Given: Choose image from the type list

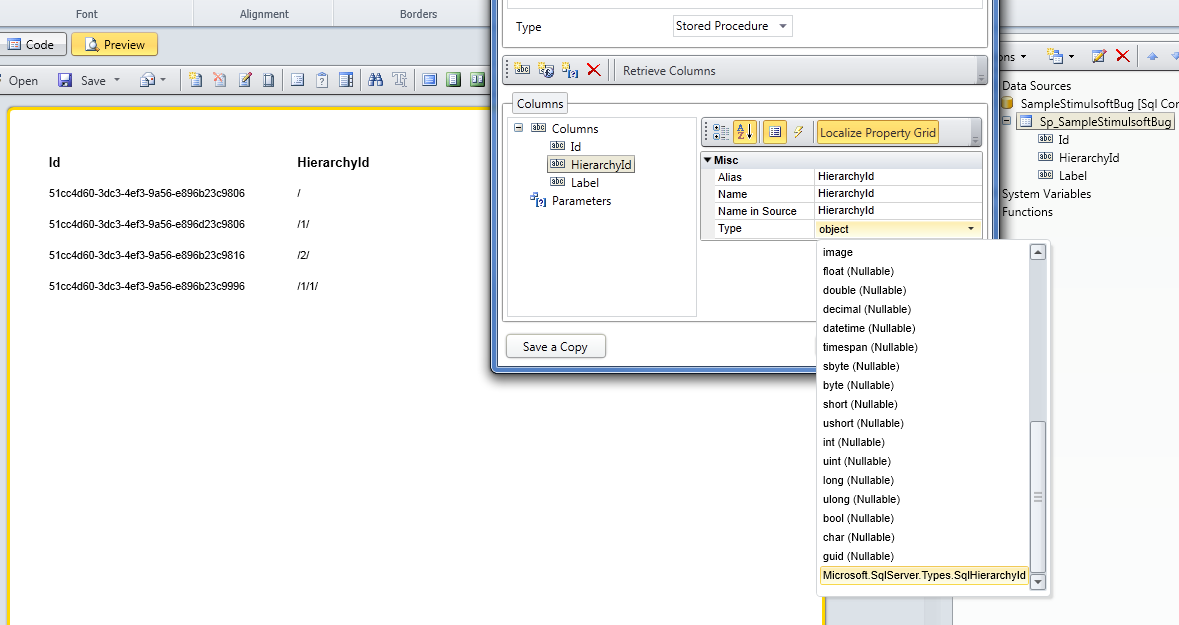Looking at the screenshot, I should pos(838,252).
